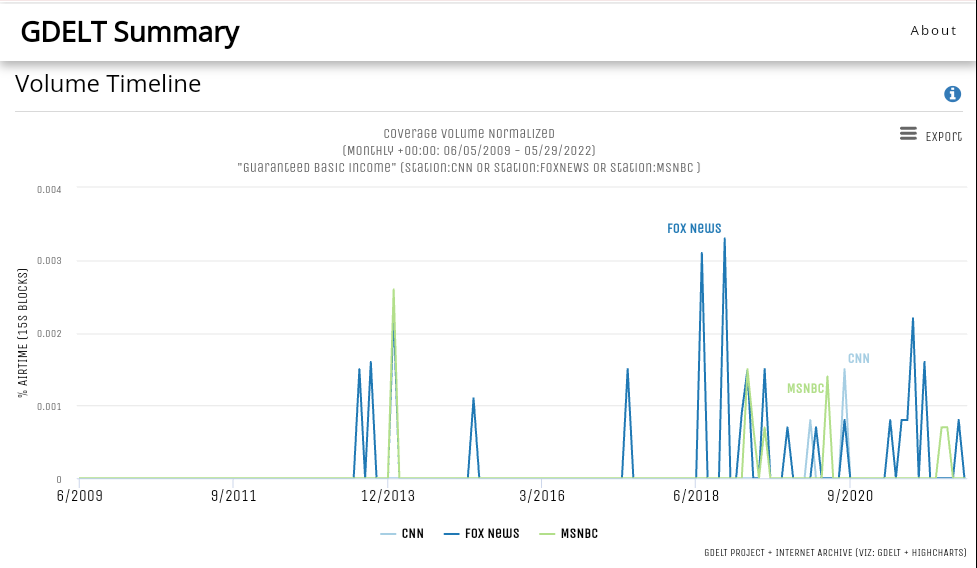The image size is (977, 568).
Task: Click the % Airtime (15s blocks) axis title
Action: (x=23, y=333)
